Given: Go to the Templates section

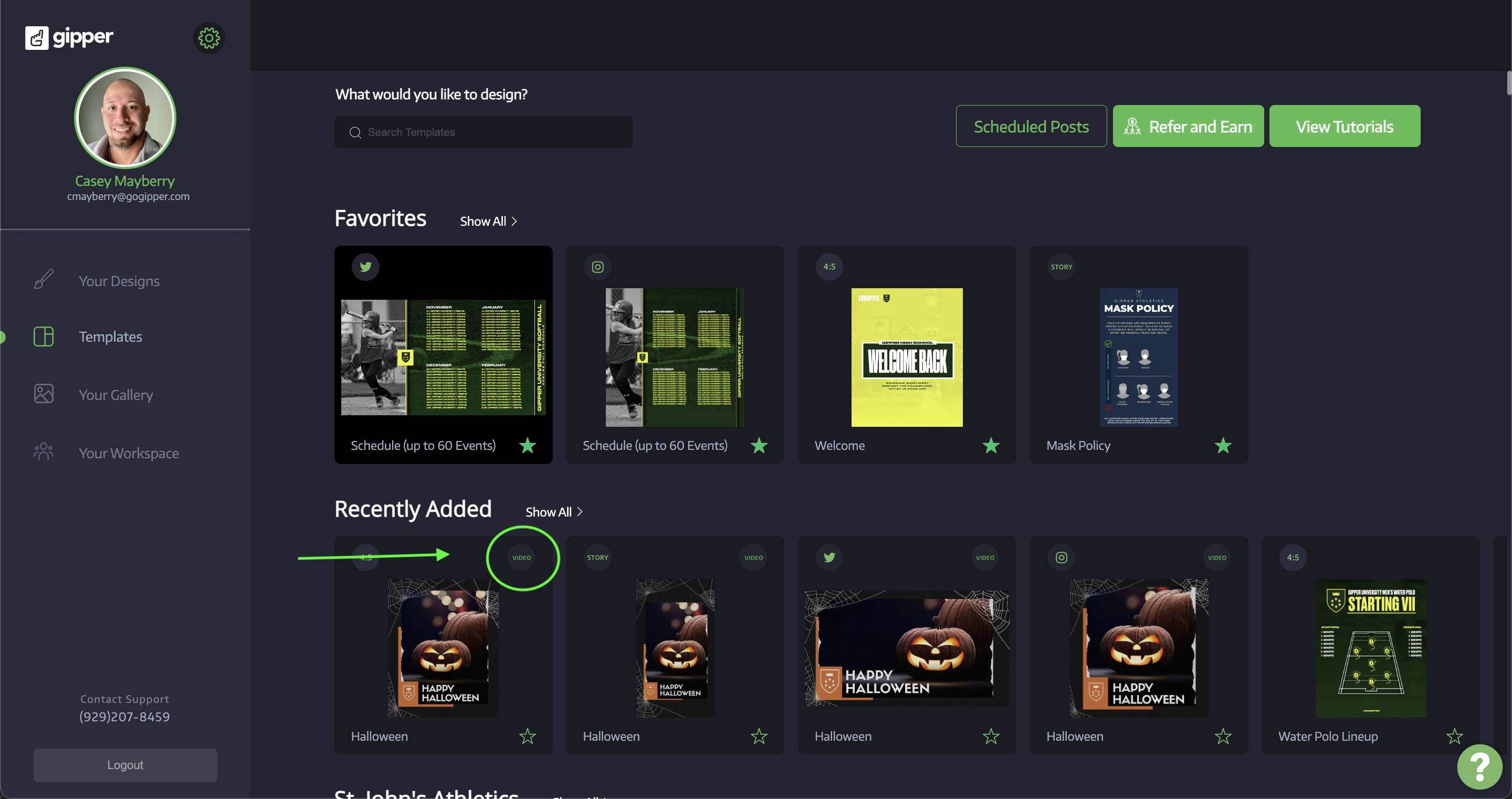Looking at the screenshot, I should click(110, 337).
